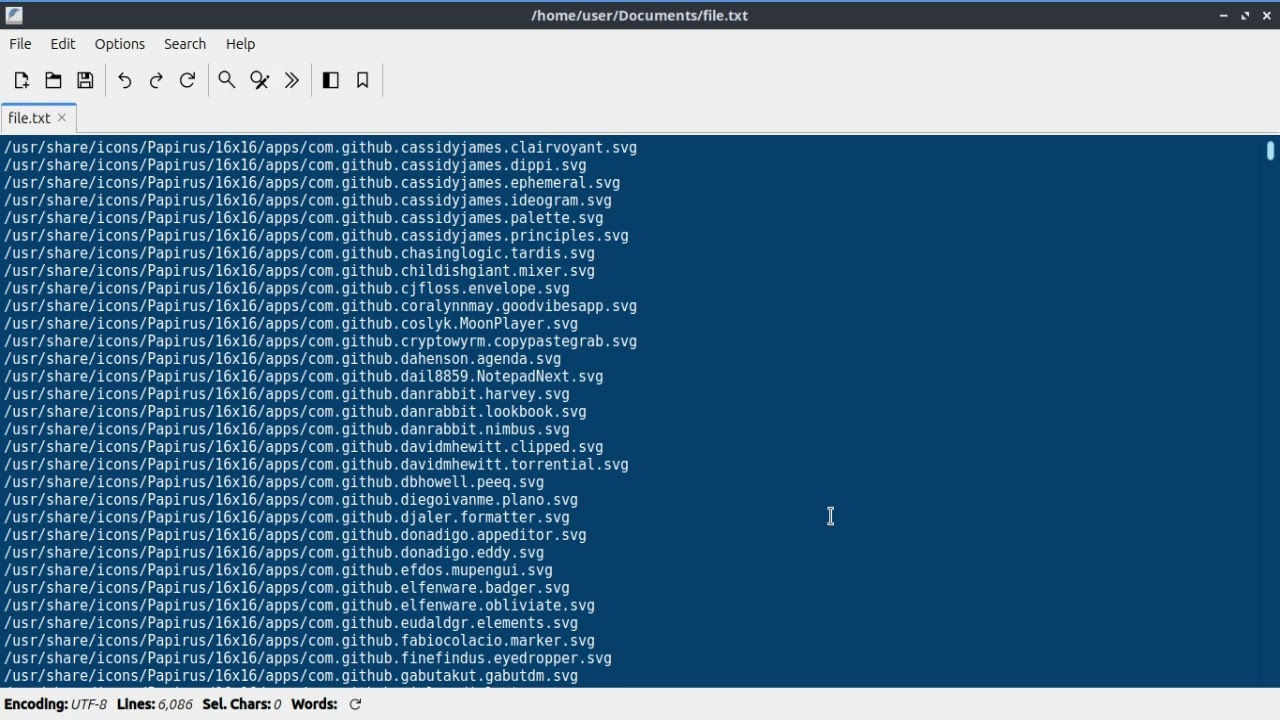
Task: Undo the last edit
Action: [x=124, y=80]
